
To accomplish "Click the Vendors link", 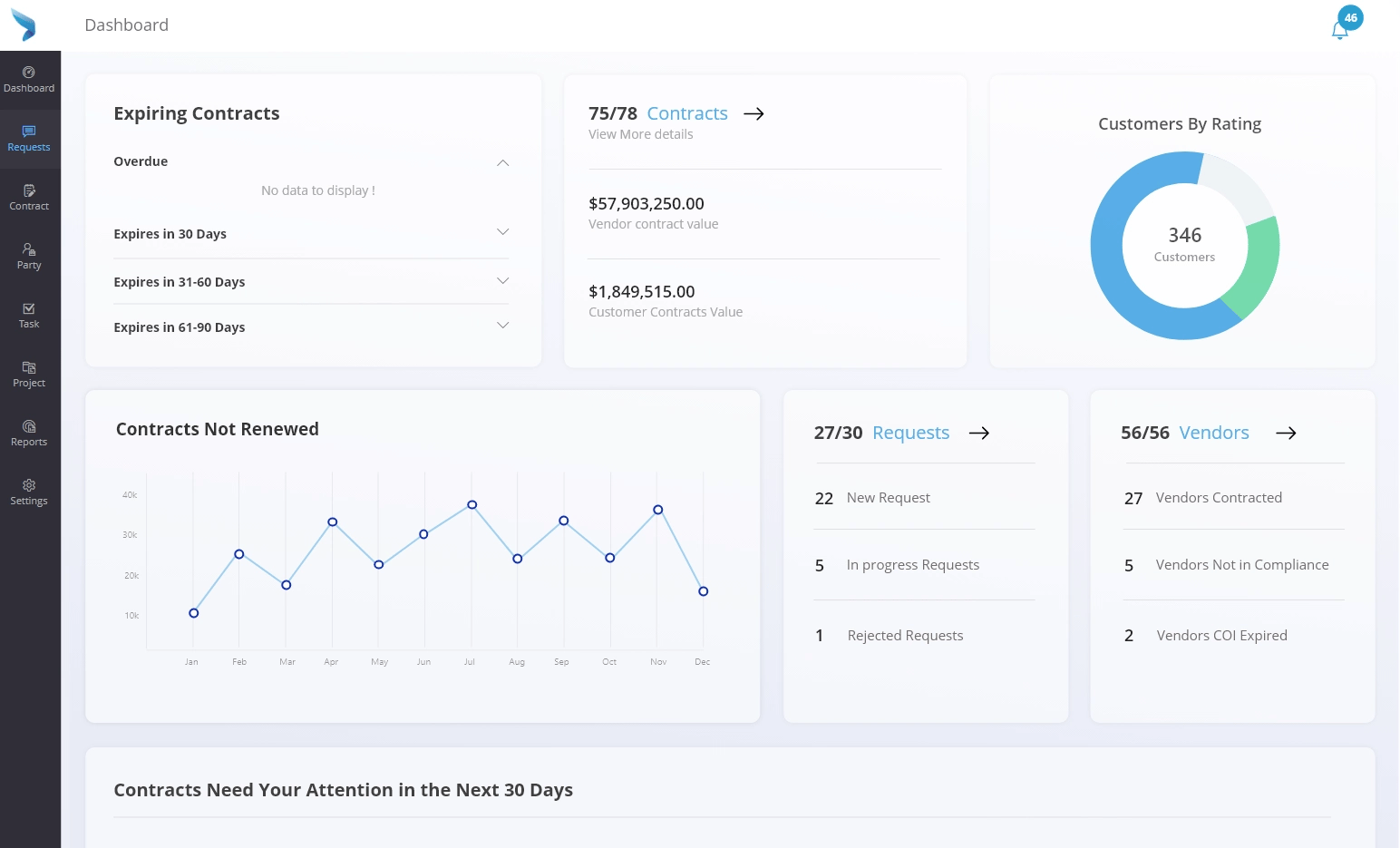I will tap(1213, 433).
